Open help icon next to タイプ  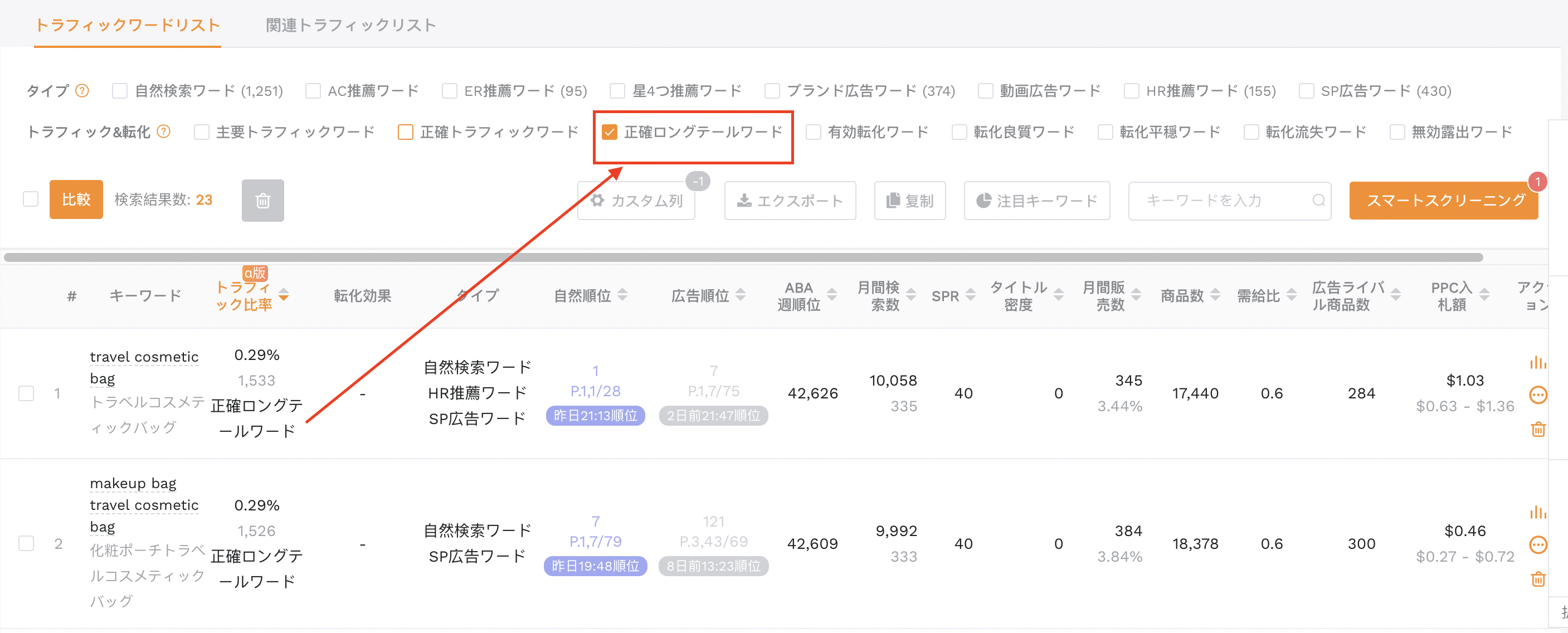tap(81, 91)
